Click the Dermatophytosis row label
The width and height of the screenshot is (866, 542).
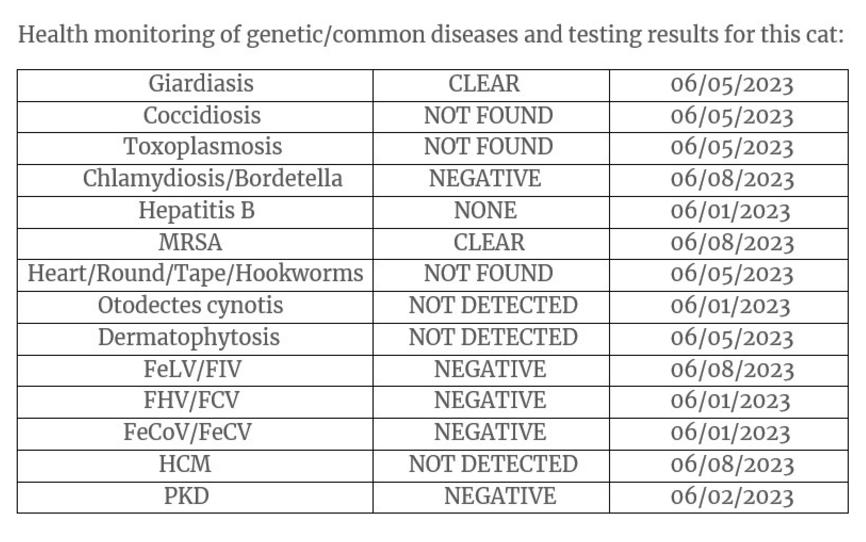(195, 338)
